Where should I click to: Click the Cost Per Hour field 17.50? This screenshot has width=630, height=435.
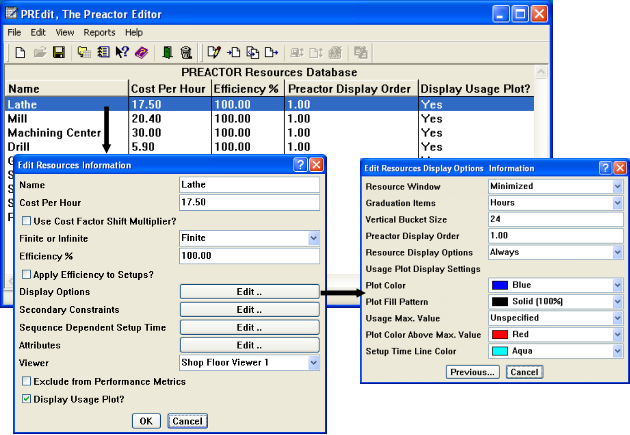coord(249,202)
